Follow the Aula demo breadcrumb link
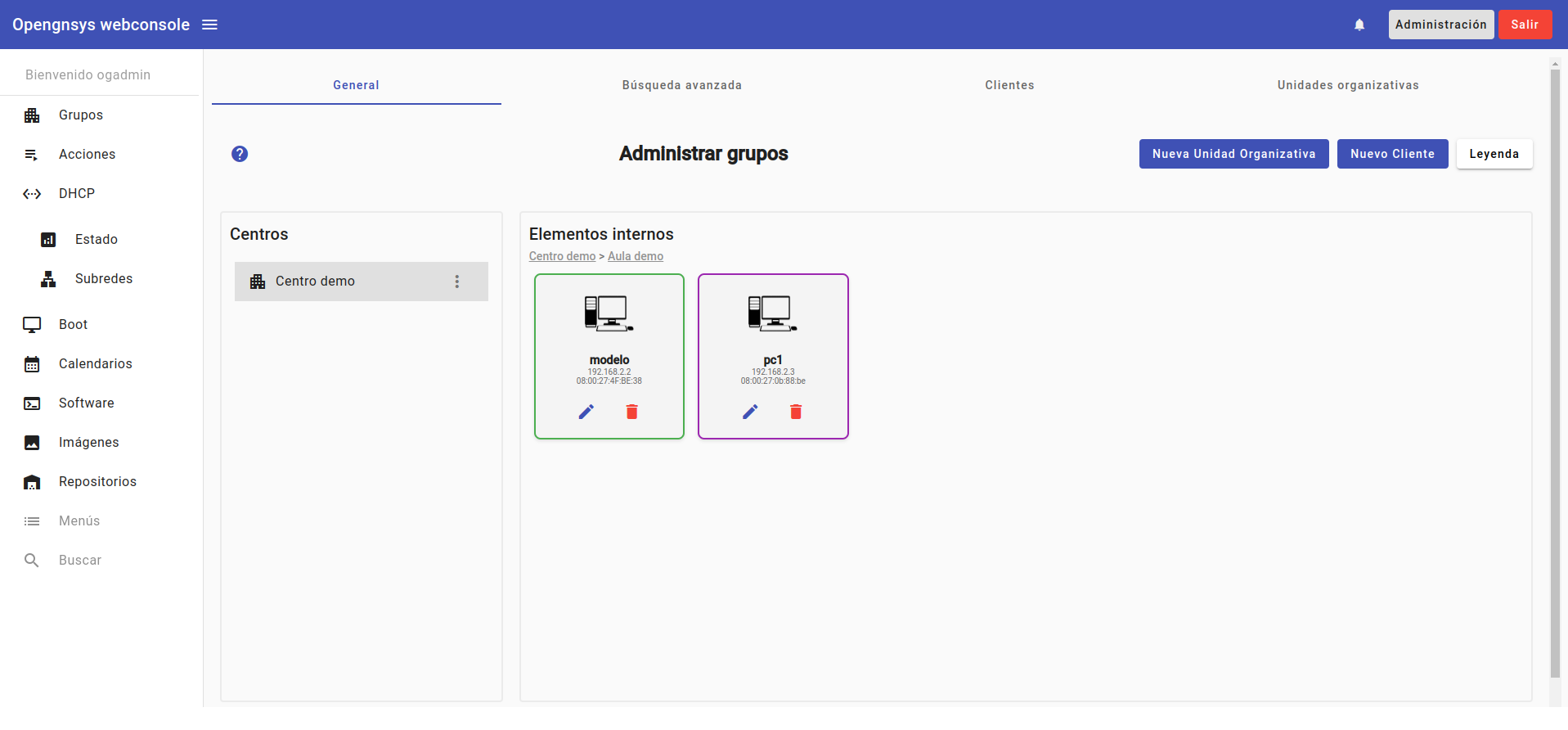Image resolution: width=1568 pixels, height=730 pixels. pyautogui.click(x=636, y=256)
